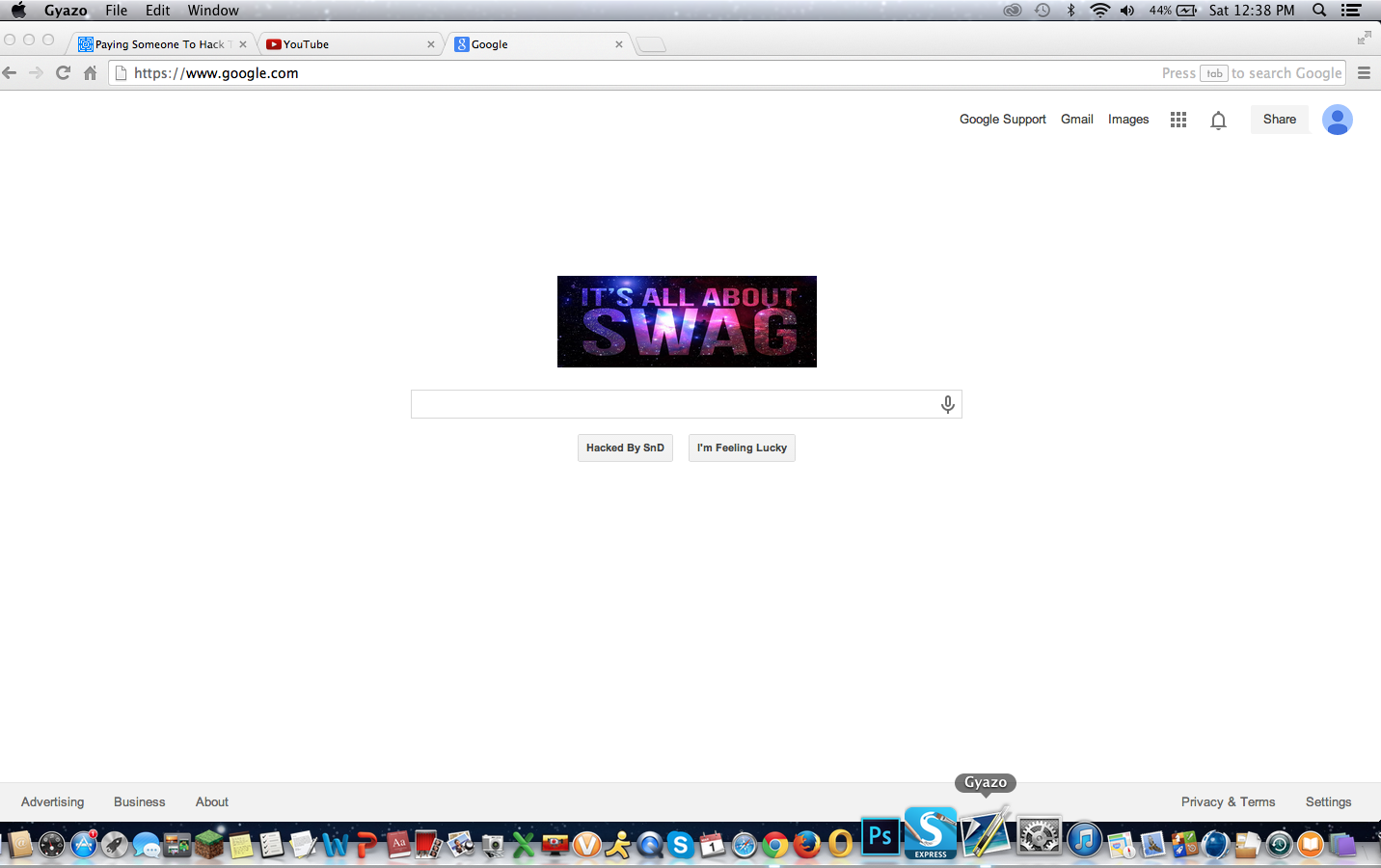Open SketchBook Express in the dock
1381x868 pixels.
coord(931,833)
